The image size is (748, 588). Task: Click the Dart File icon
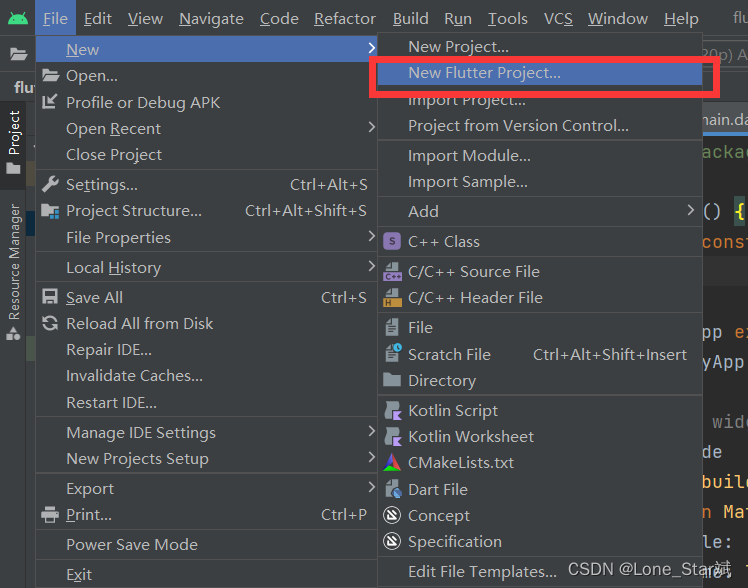(x=393, y=489)
